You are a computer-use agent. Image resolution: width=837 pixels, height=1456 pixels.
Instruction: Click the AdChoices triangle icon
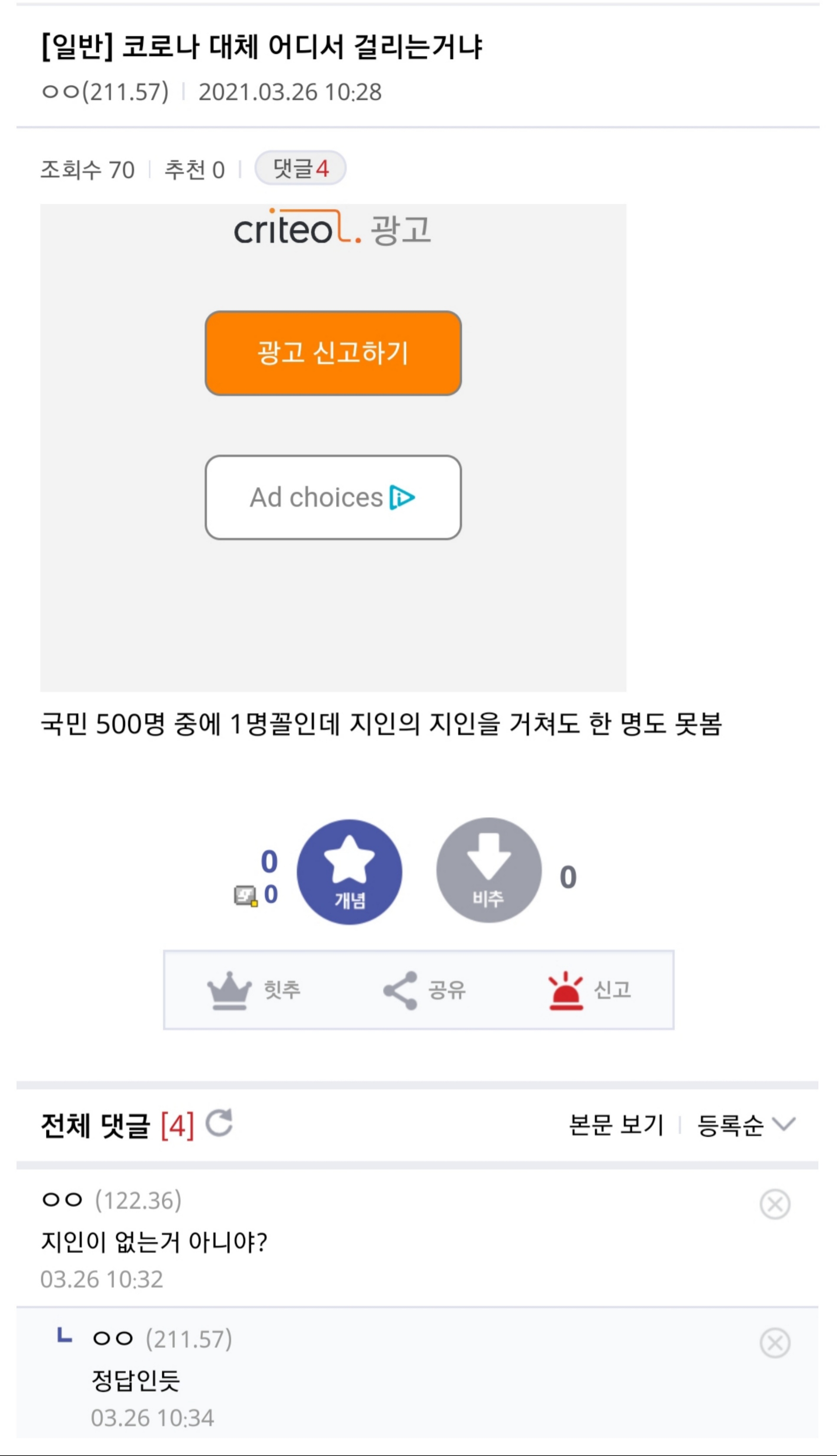(402, 498)
